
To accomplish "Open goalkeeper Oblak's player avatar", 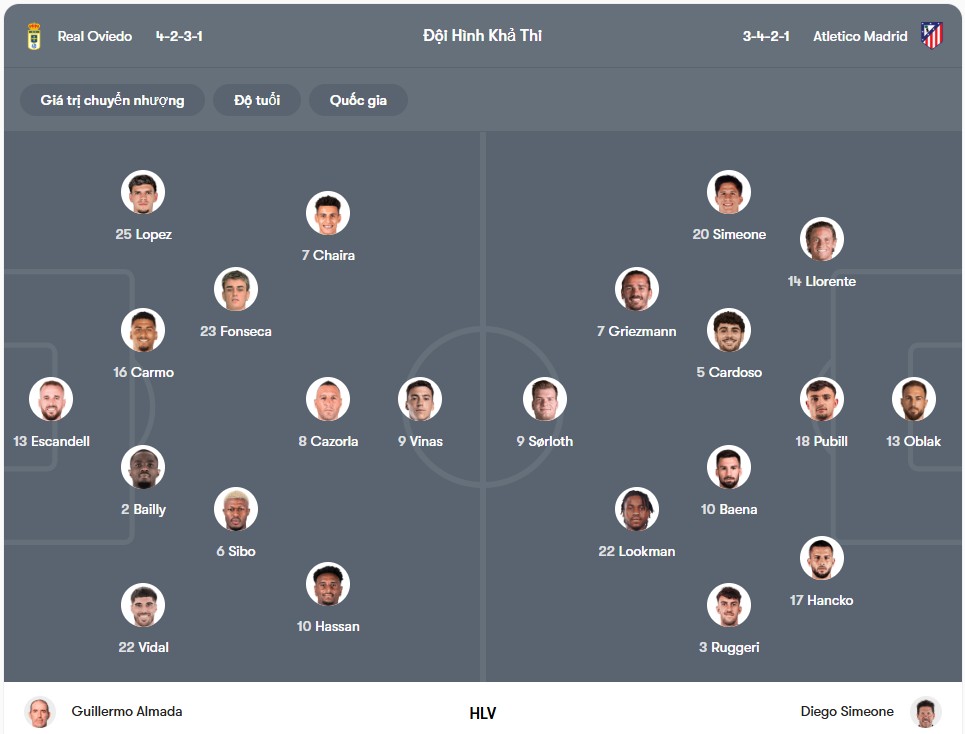I will tap(913, 399).
